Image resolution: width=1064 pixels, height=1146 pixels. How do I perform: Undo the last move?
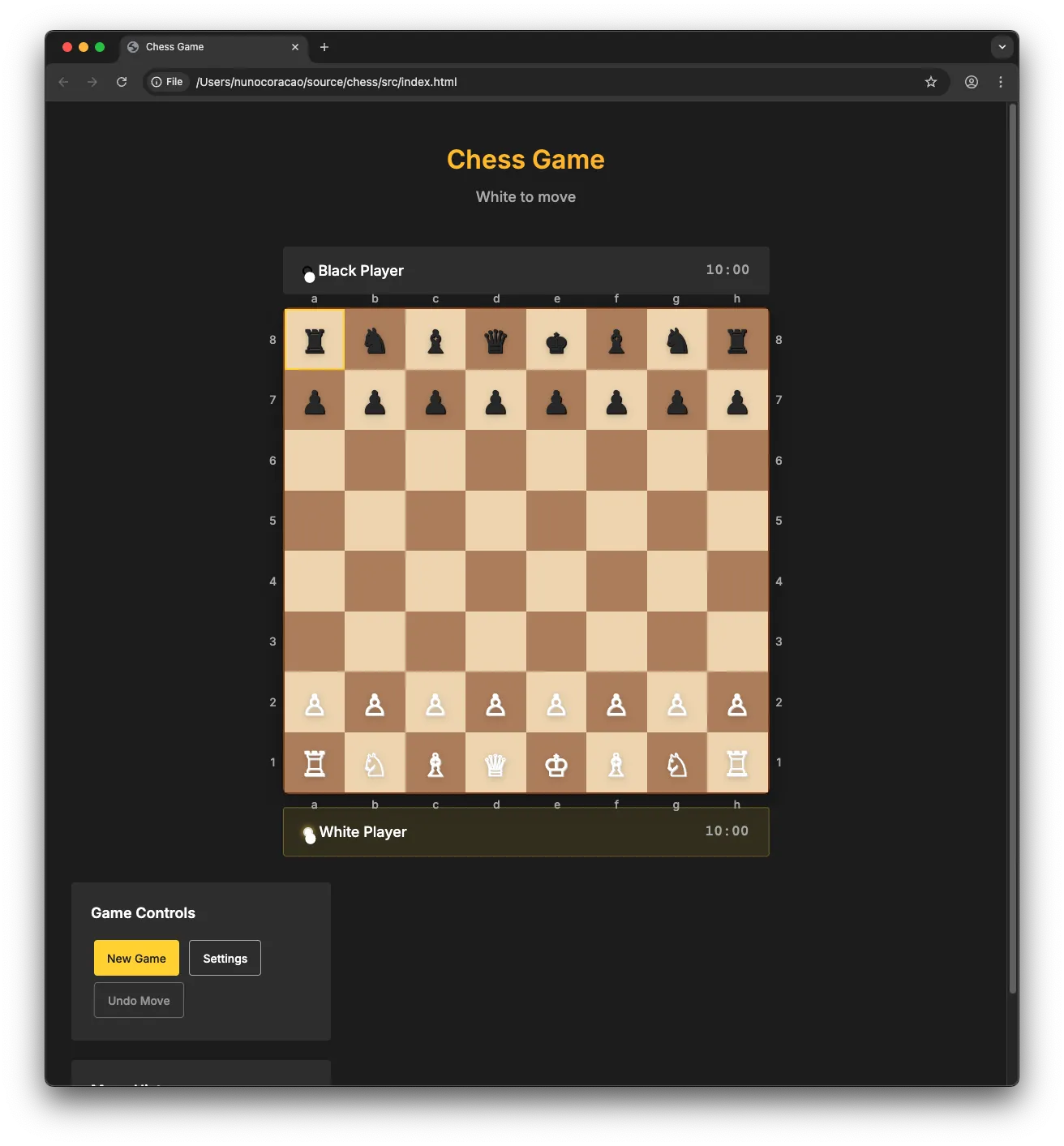coord(138,1000)
